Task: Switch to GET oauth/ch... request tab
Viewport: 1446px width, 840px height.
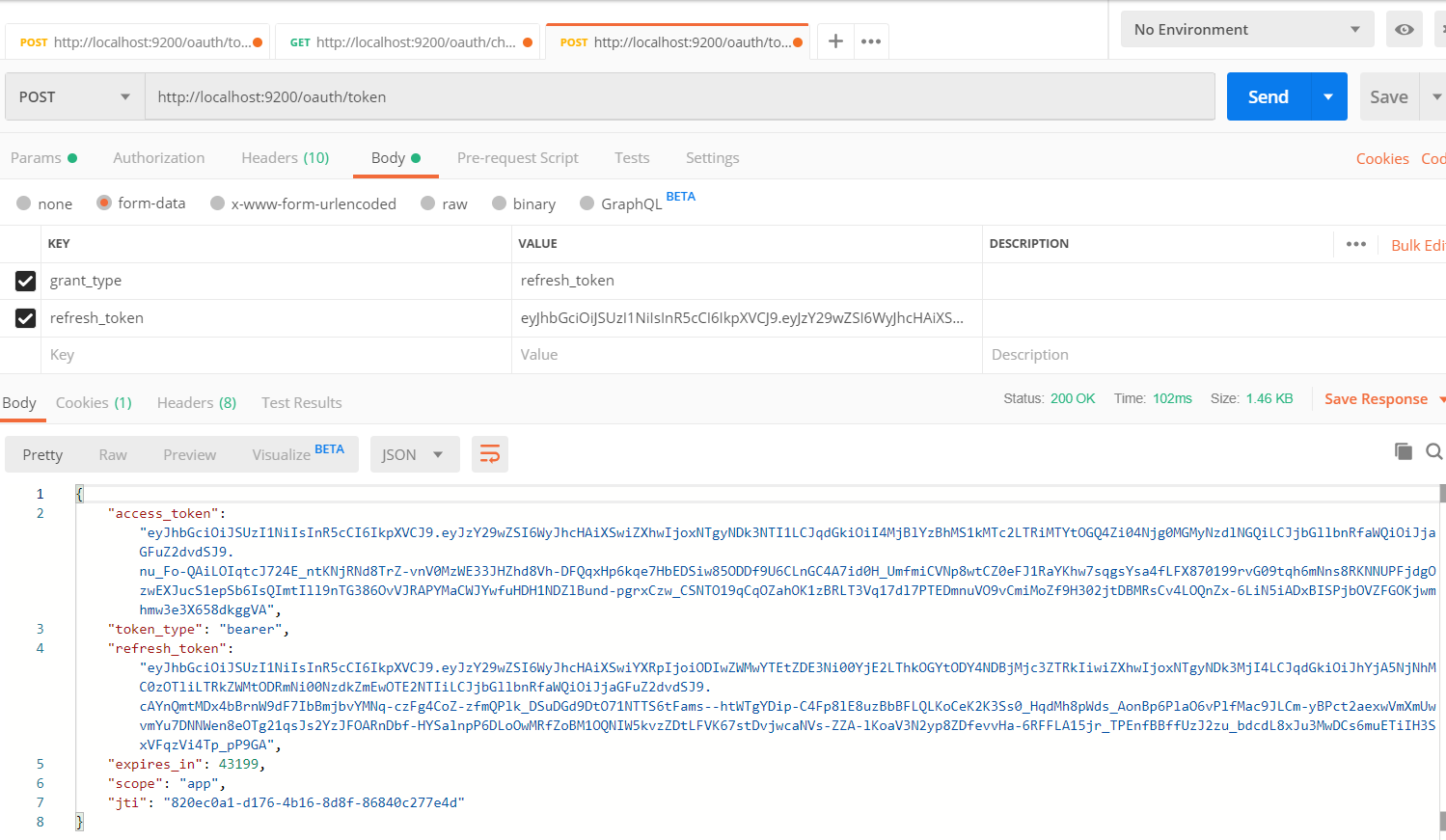Action: (411, 42)
